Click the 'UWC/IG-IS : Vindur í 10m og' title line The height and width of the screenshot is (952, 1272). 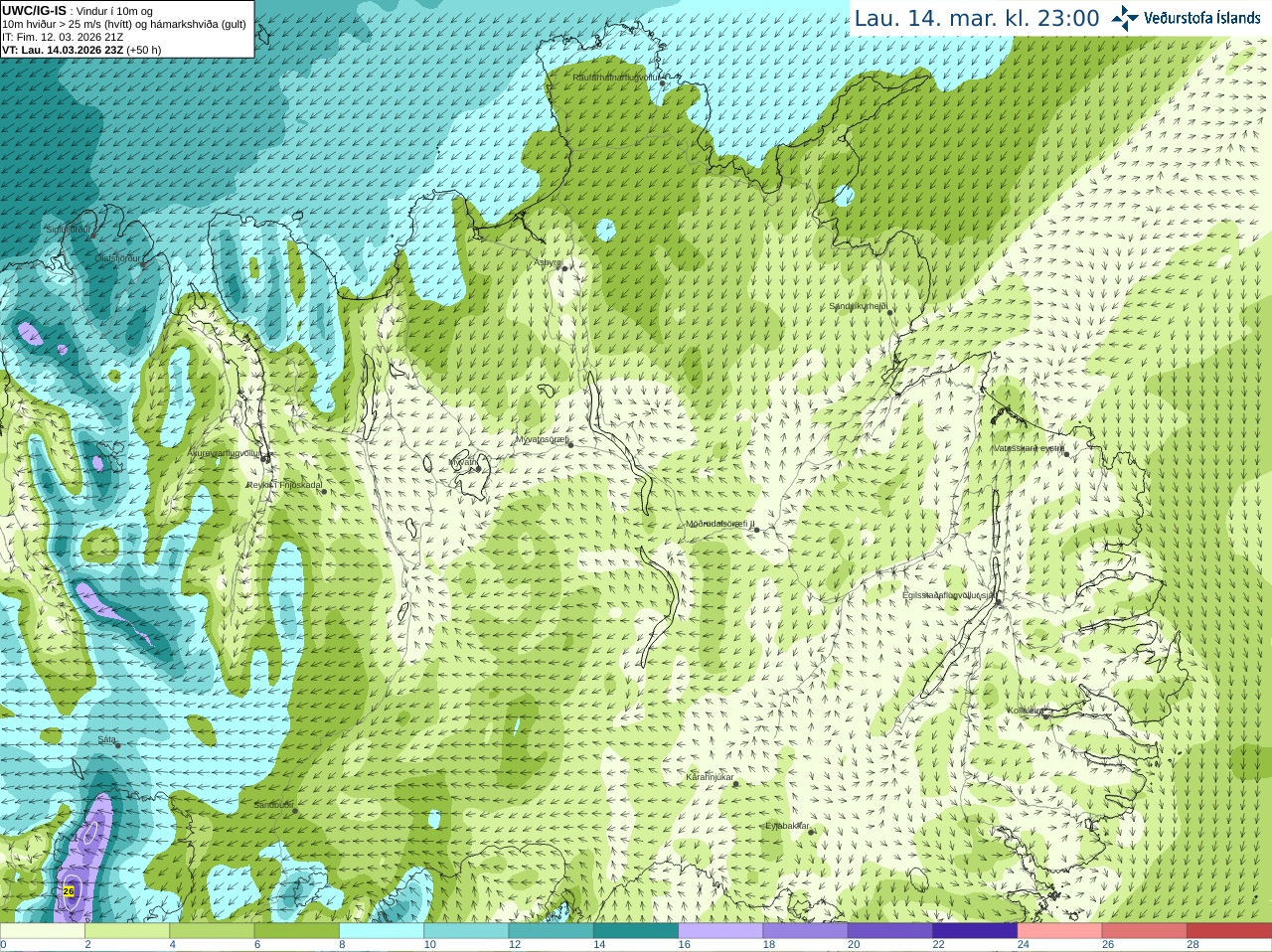pos(78,11)
